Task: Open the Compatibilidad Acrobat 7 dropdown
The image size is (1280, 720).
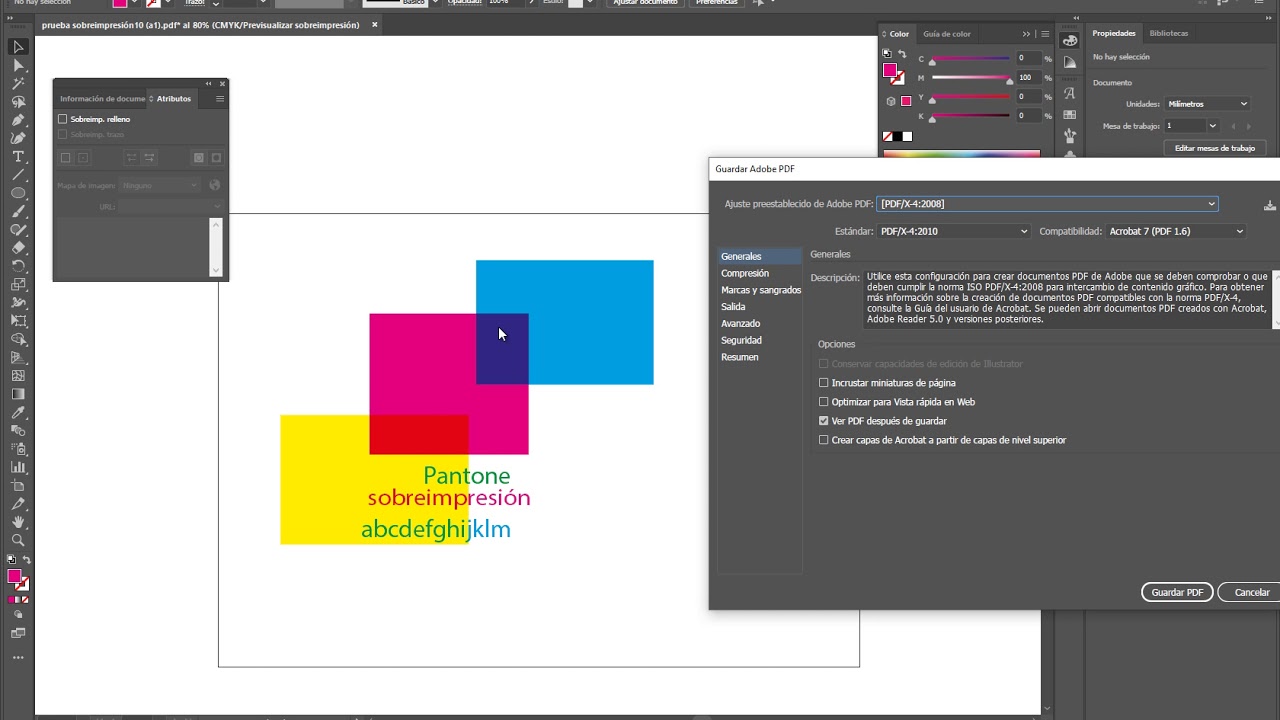Action: point(1176,231)
